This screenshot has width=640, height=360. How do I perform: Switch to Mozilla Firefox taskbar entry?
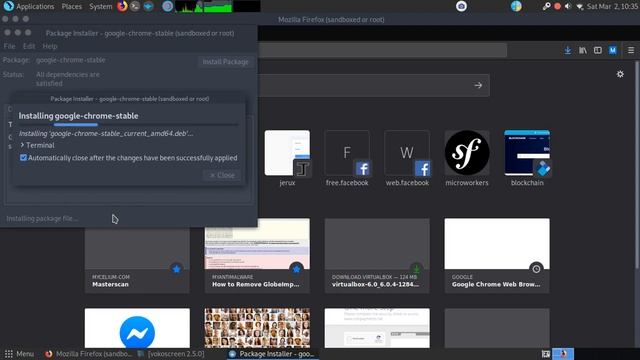pos(89,354)
